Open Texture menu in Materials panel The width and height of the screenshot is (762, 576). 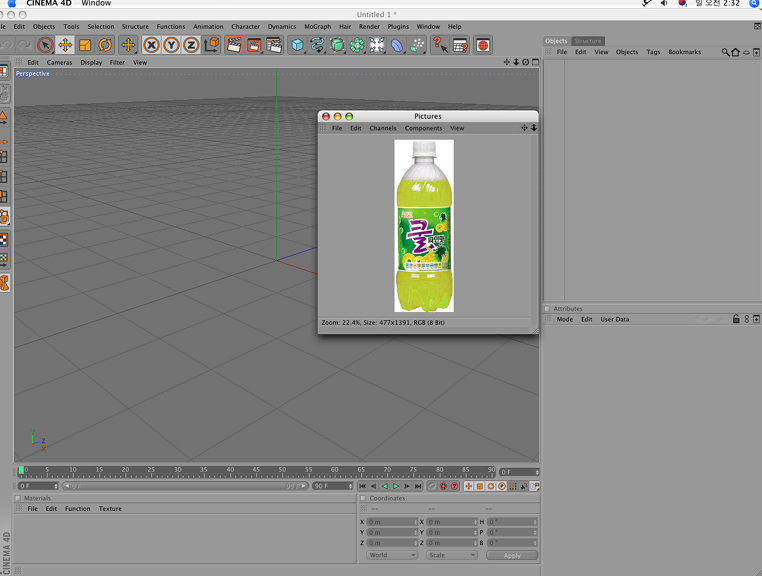click(110, 508)
